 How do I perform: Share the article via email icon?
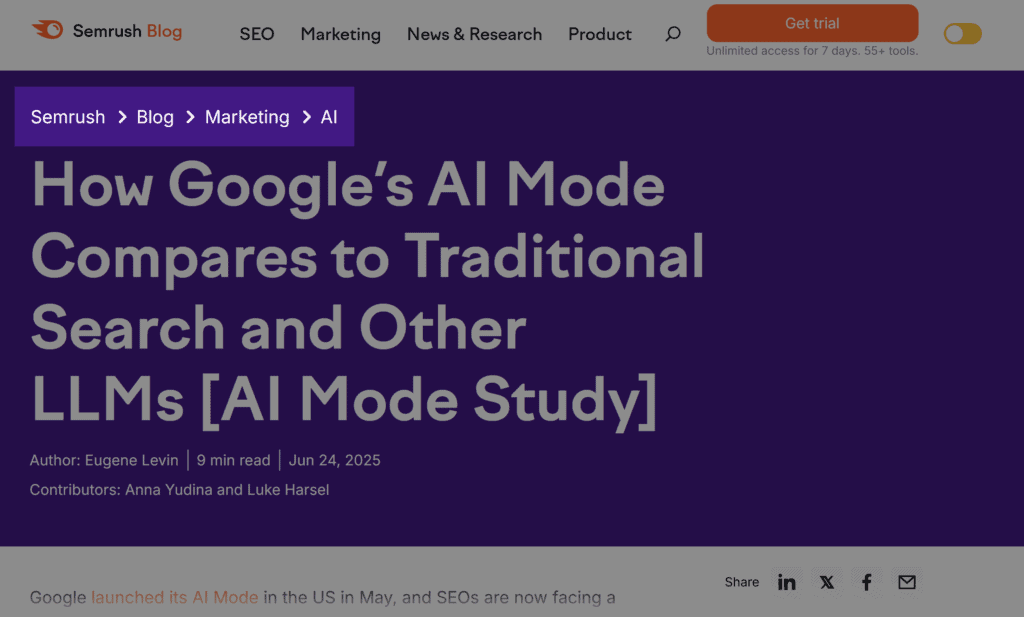coord(906,581)
